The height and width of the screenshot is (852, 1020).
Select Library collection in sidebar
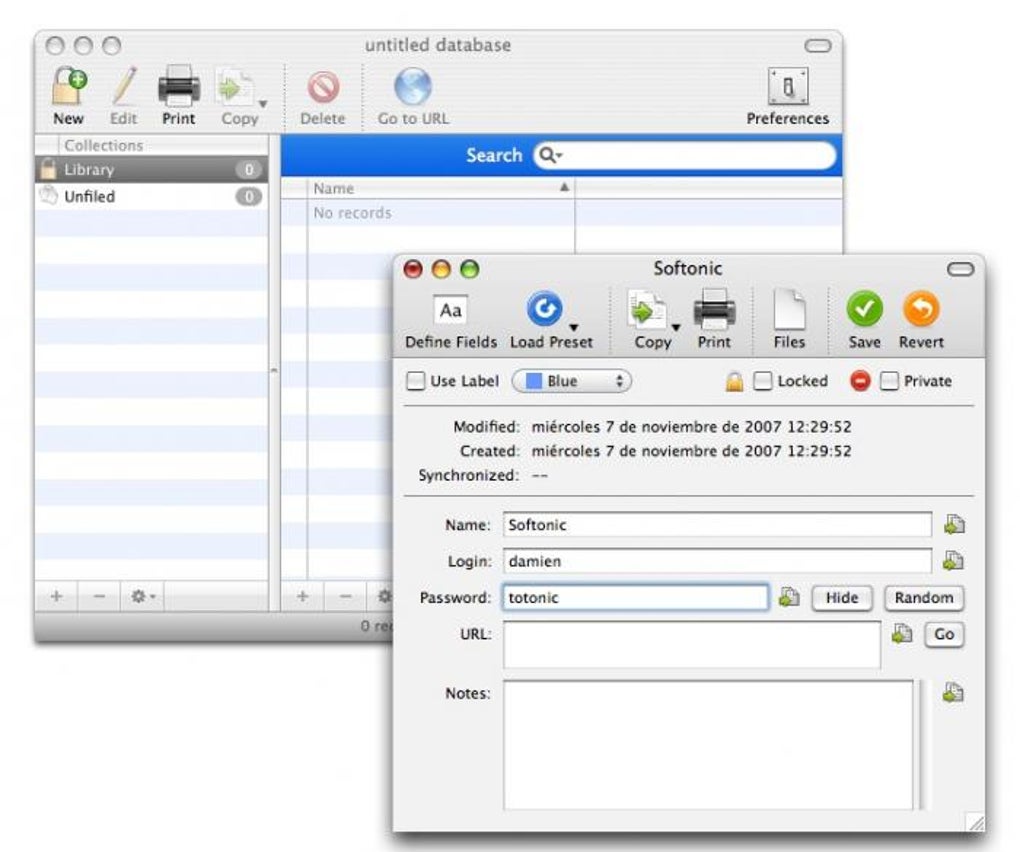click(151, 170)
